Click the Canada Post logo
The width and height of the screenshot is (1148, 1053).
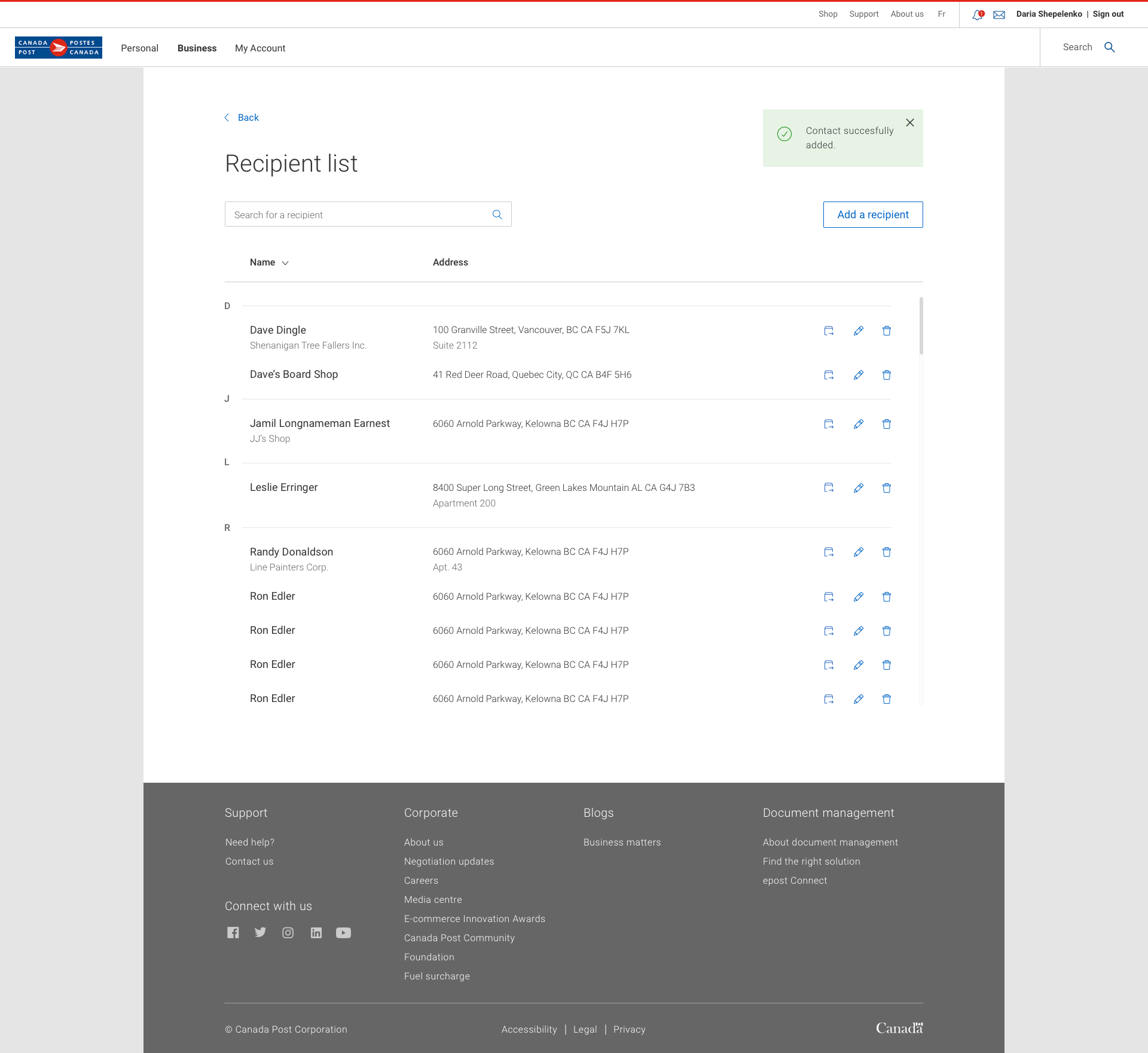point(58,47)
